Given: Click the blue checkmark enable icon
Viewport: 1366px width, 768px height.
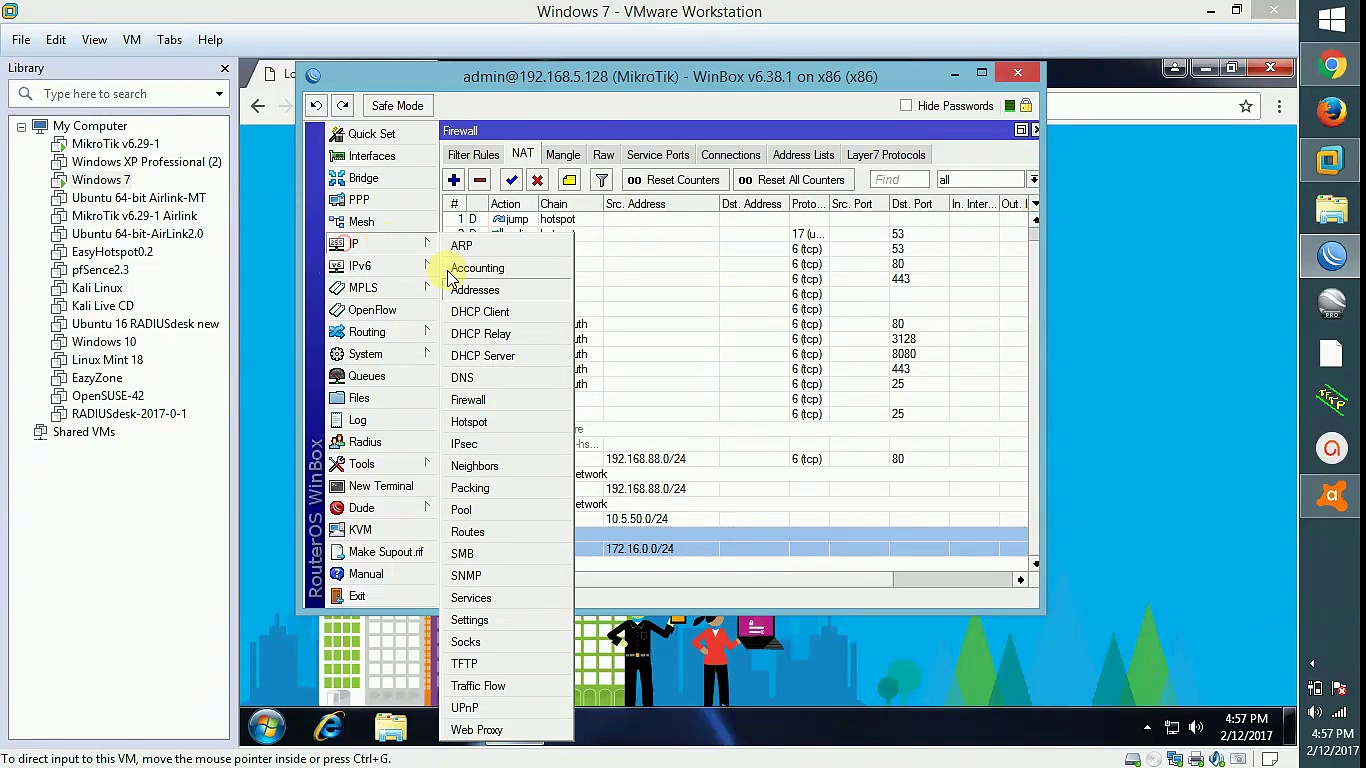Looking at the screenshot, I should 512,180.
